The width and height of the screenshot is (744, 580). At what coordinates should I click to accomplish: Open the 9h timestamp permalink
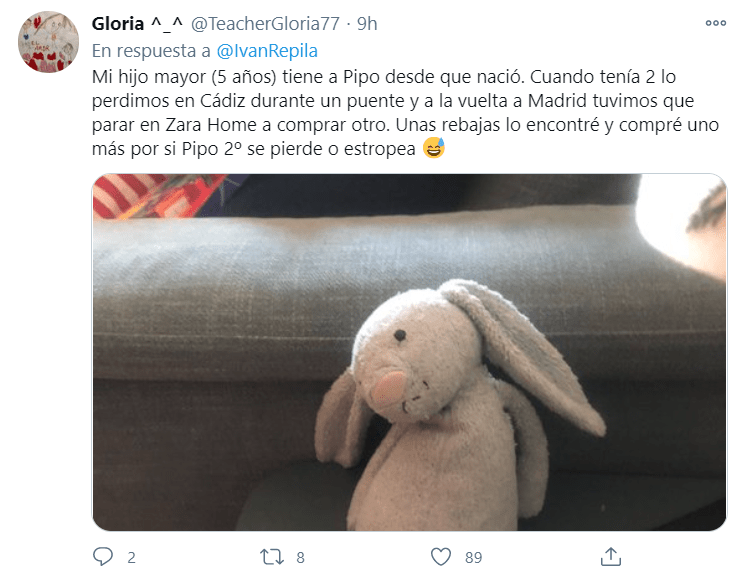(367, 23)
